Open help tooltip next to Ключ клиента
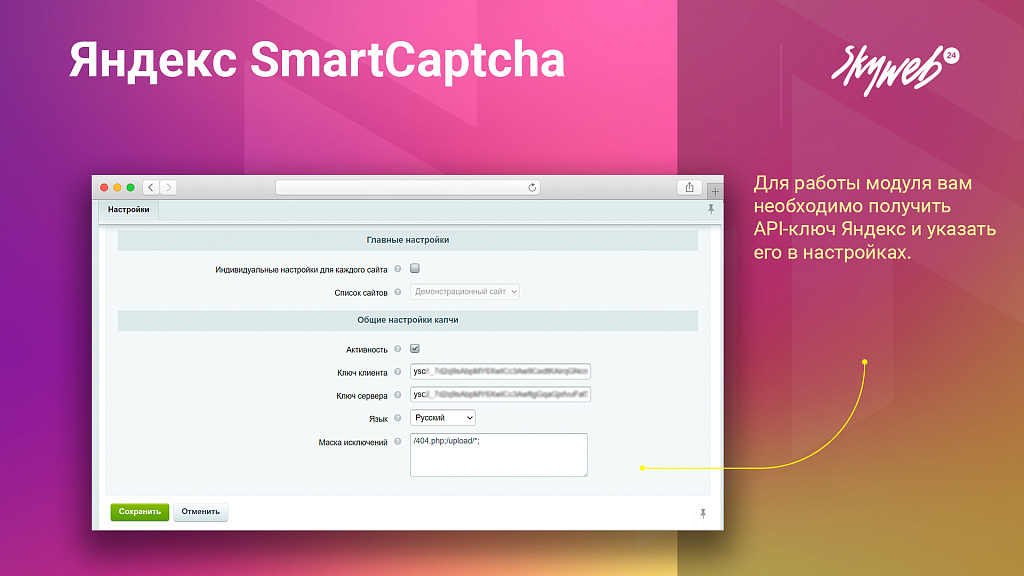Image resolution: width=1024 pixels, height=576 pixels. click(397, 372)
